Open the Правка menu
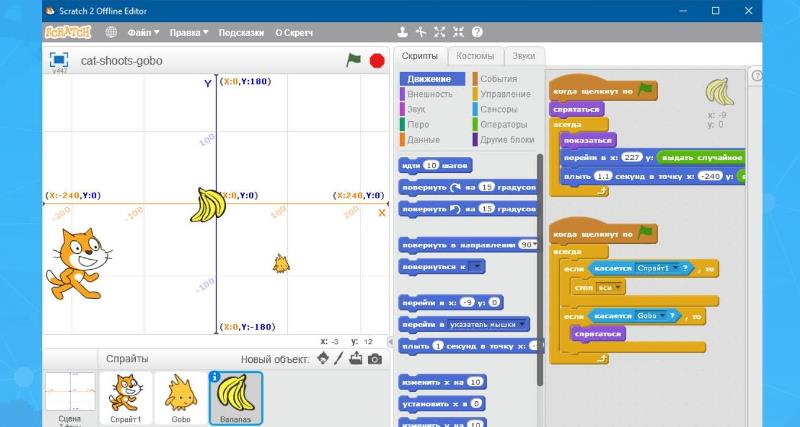 pyautogui.click(x=189, y=32)
